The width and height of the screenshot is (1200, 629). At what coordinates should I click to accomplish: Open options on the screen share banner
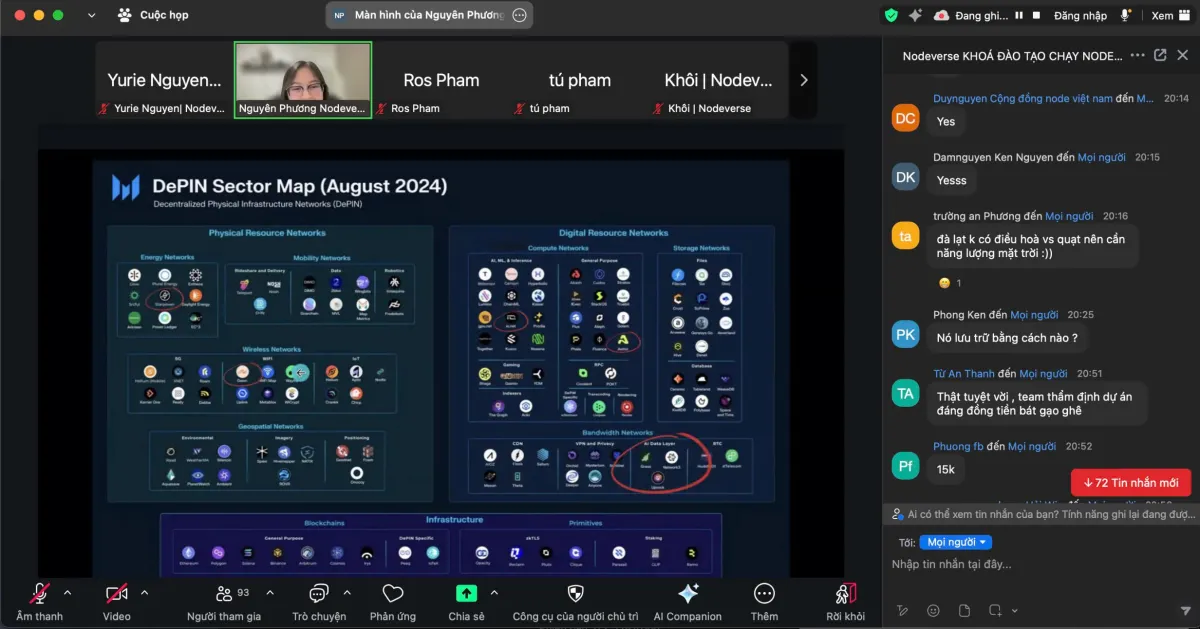[519, 15]
